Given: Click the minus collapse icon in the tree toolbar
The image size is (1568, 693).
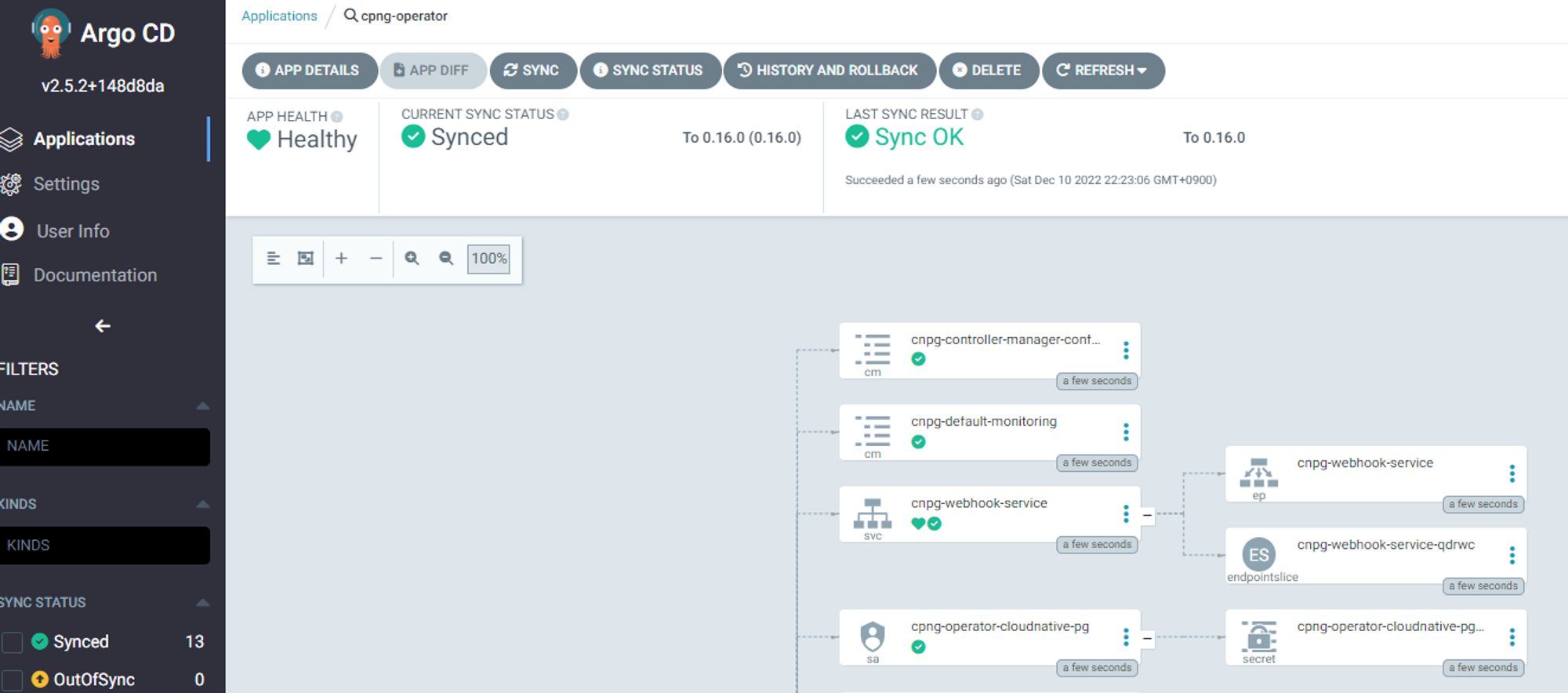Looking at the screenshot, I should pyautogui.click(x=376, y=259).
